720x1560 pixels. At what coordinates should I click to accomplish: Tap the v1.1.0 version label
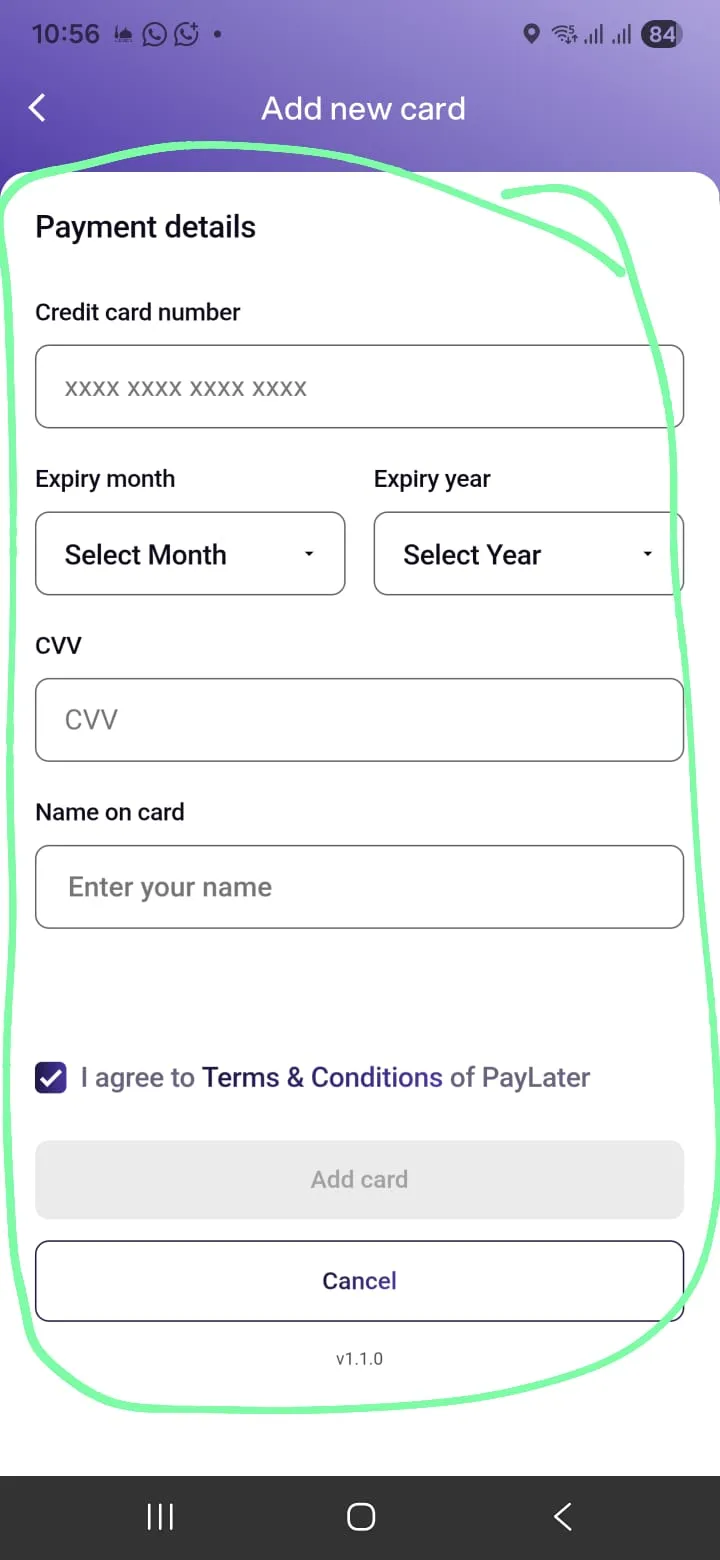click(360, 1359)
